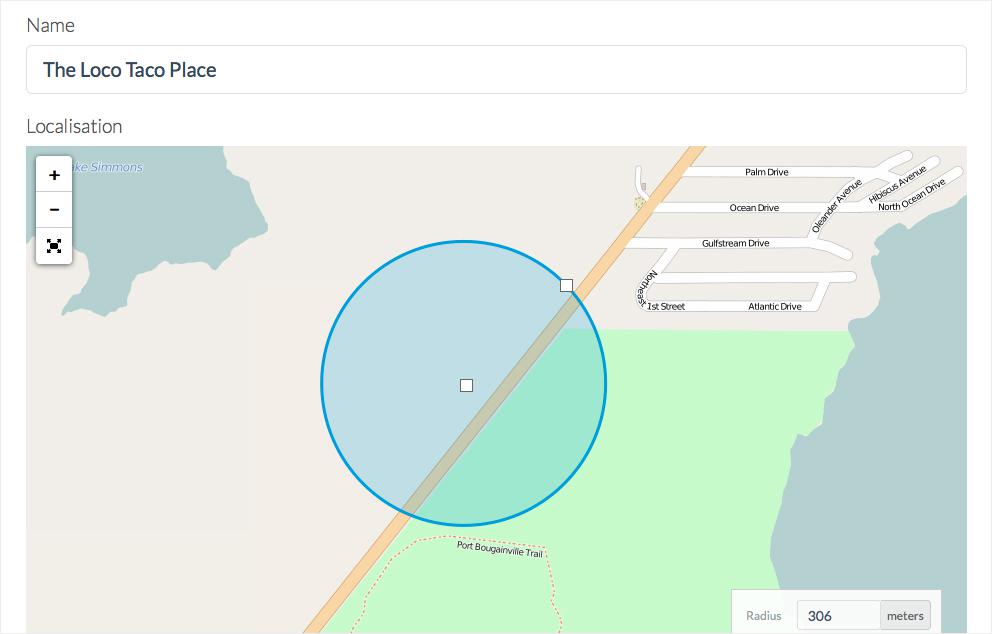Viewport: 992px width, 634px height.
Task: Click the 1st Street label on map
Action: point(666,306)
